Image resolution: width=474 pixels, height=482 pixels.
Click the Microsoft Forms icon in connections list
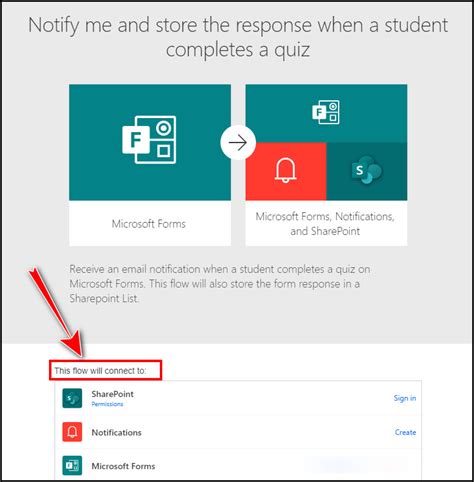pos(72,465)
